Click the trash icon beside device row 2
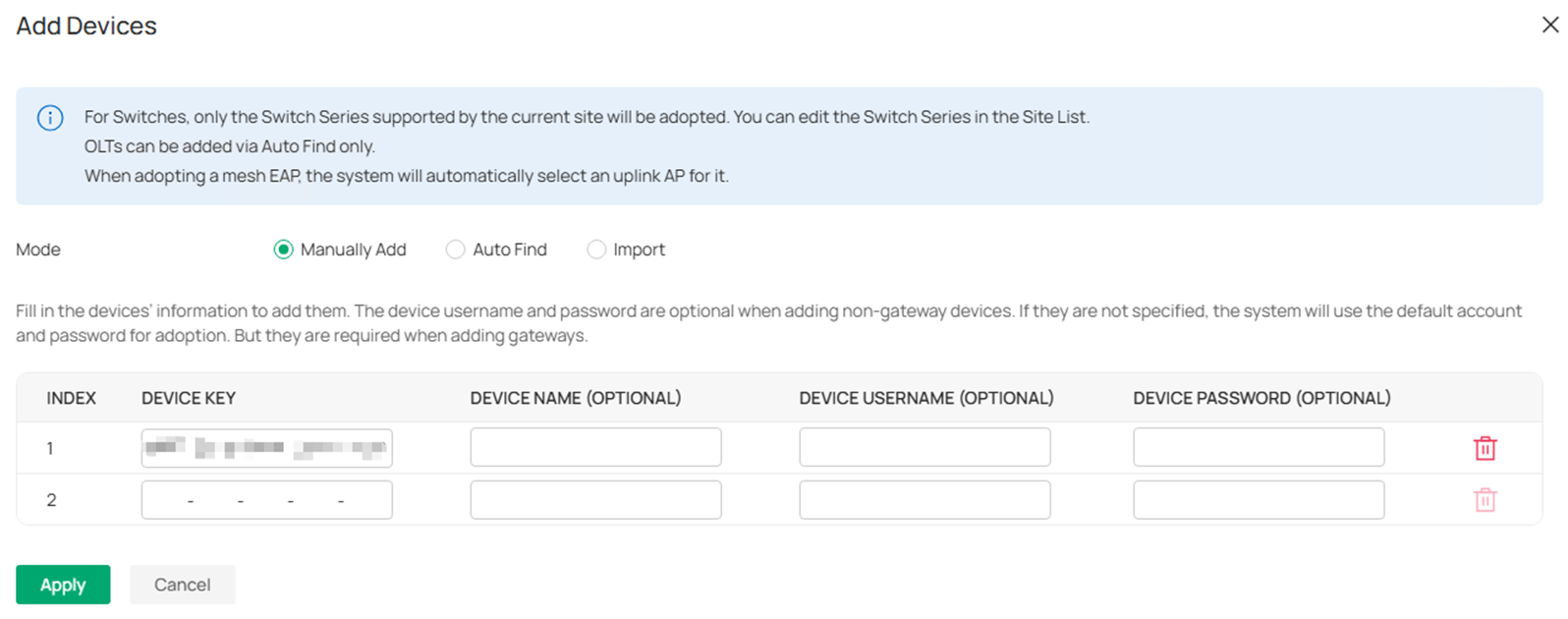The height and width of the screenshot is (619, 1568). coord(1484,499)
